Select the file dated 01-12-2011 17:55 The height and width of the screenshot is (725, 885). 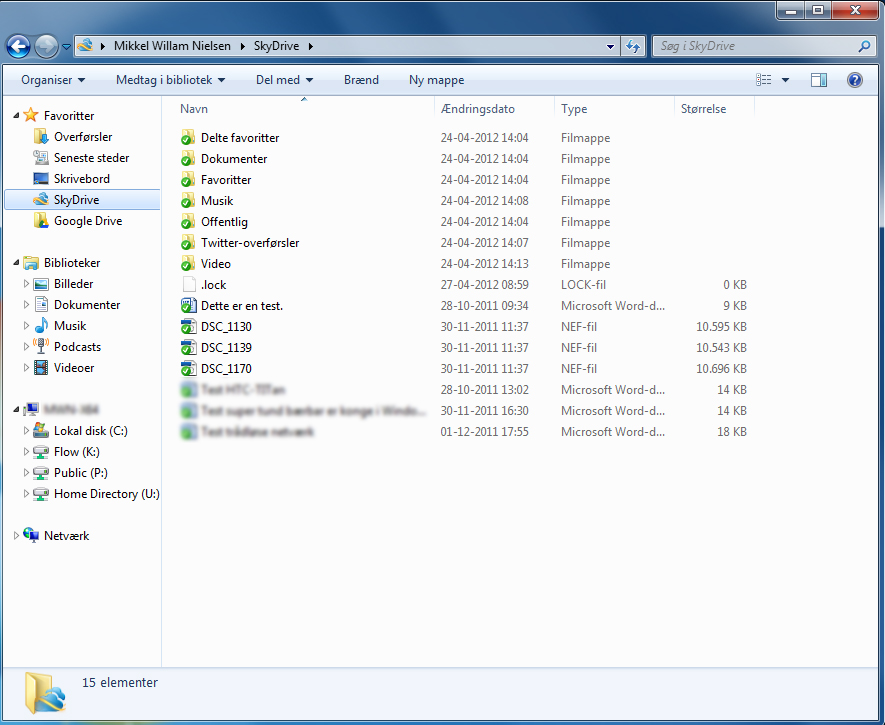(x=463, y=432)
